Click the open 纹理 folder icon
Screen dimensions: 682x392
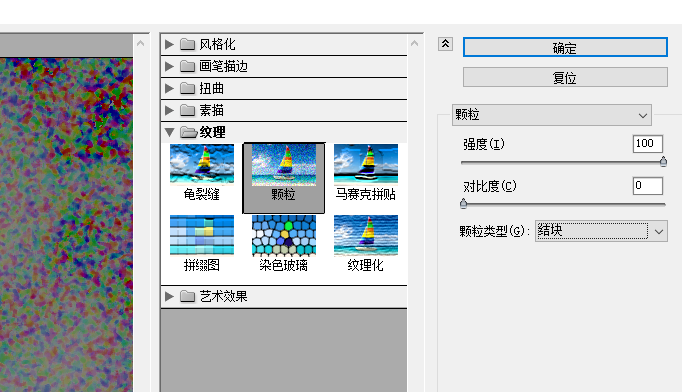[188, 132]
